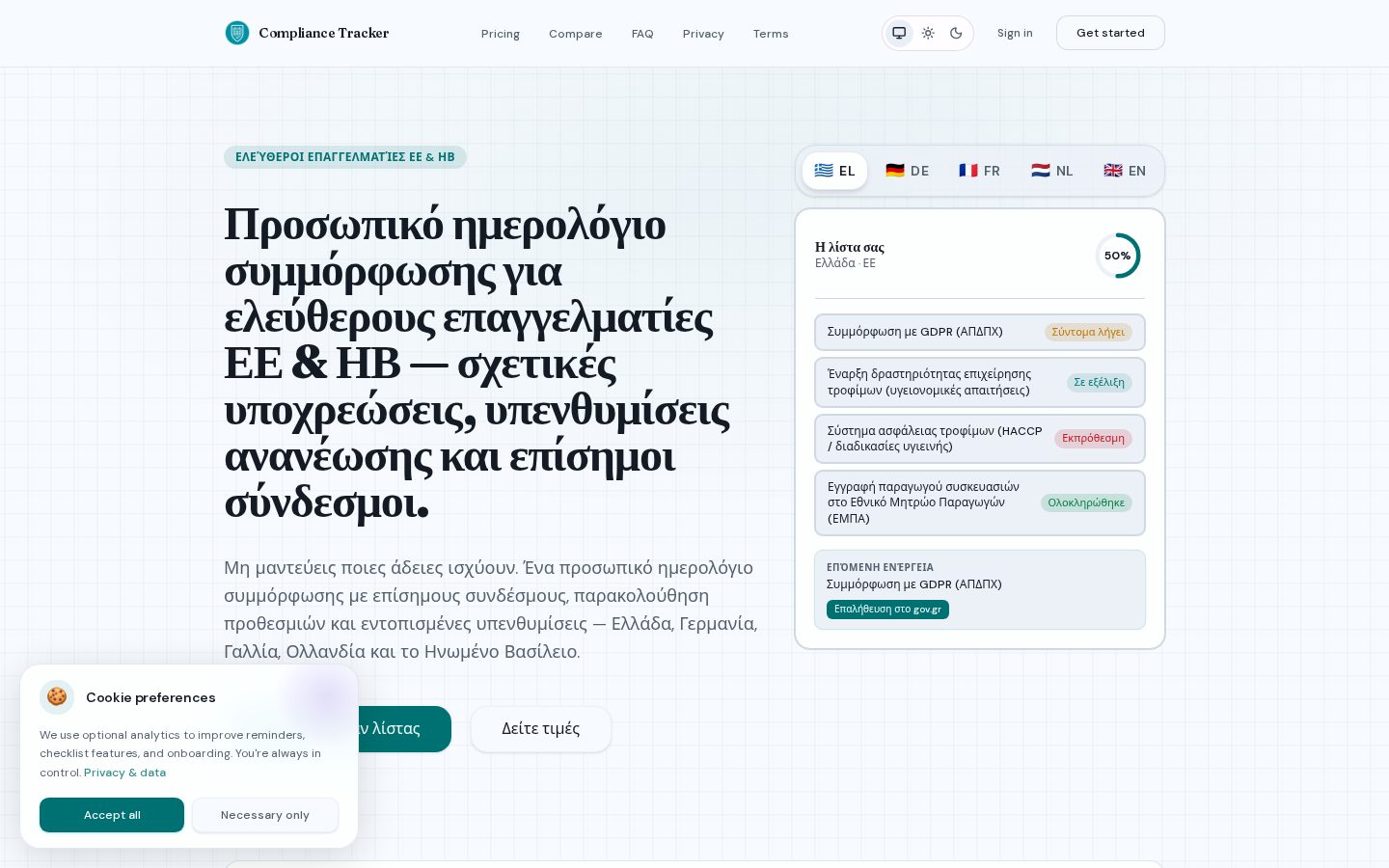
Task: Choose Necessary only cookies
Action: coord(265,815)
